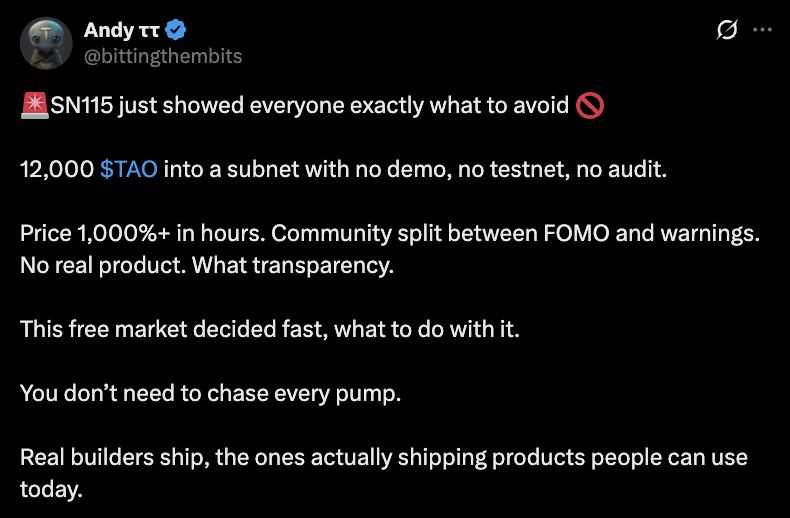Click the word "warnings" in the post
This screenshot has width=790, height=518.
(710, 234)
